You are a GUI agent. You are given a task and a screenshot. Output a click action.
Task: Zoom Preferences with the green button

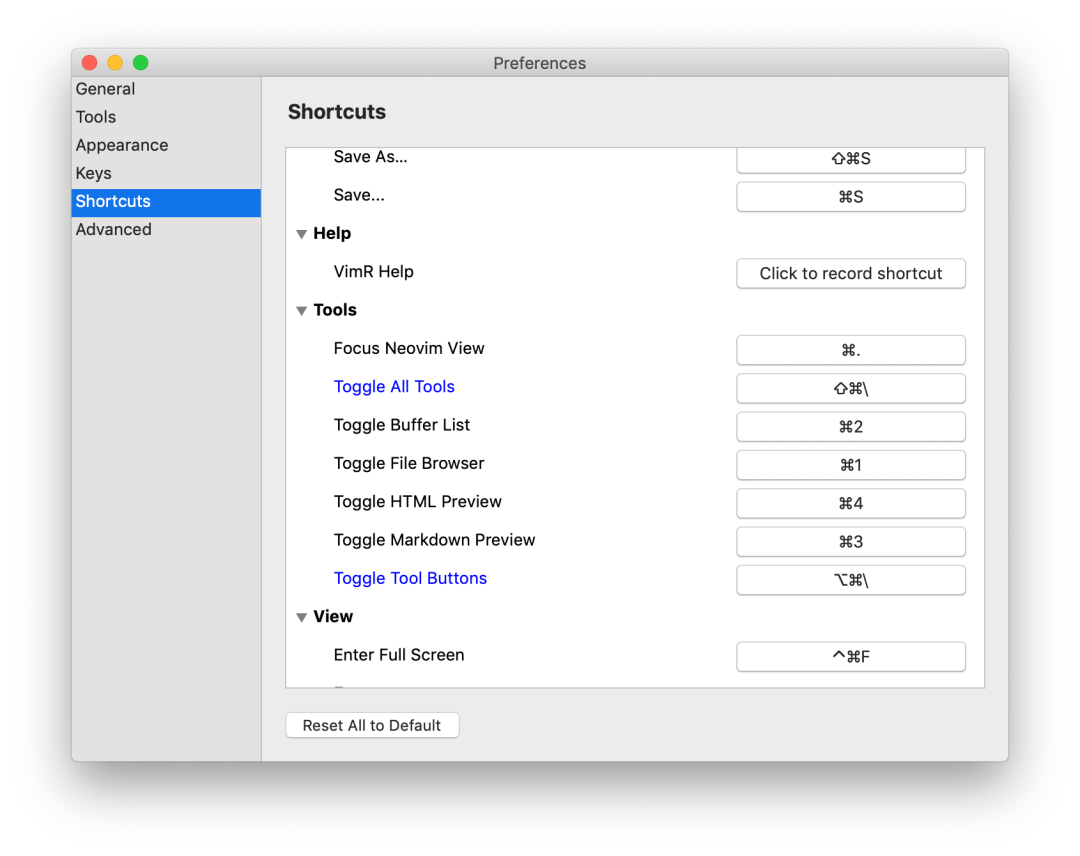[x=141, y=63]
